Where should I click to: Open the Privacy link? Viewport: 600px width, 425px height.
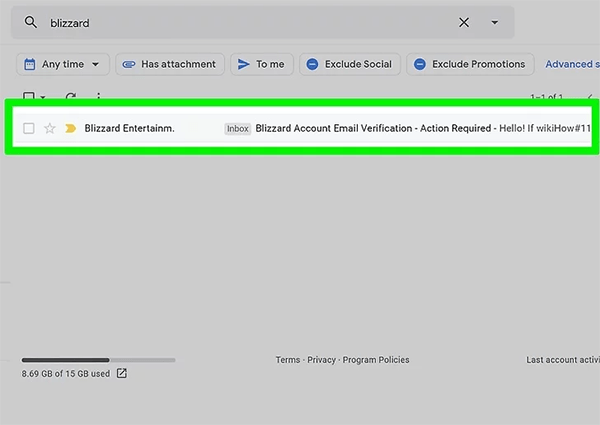point(321,360)
